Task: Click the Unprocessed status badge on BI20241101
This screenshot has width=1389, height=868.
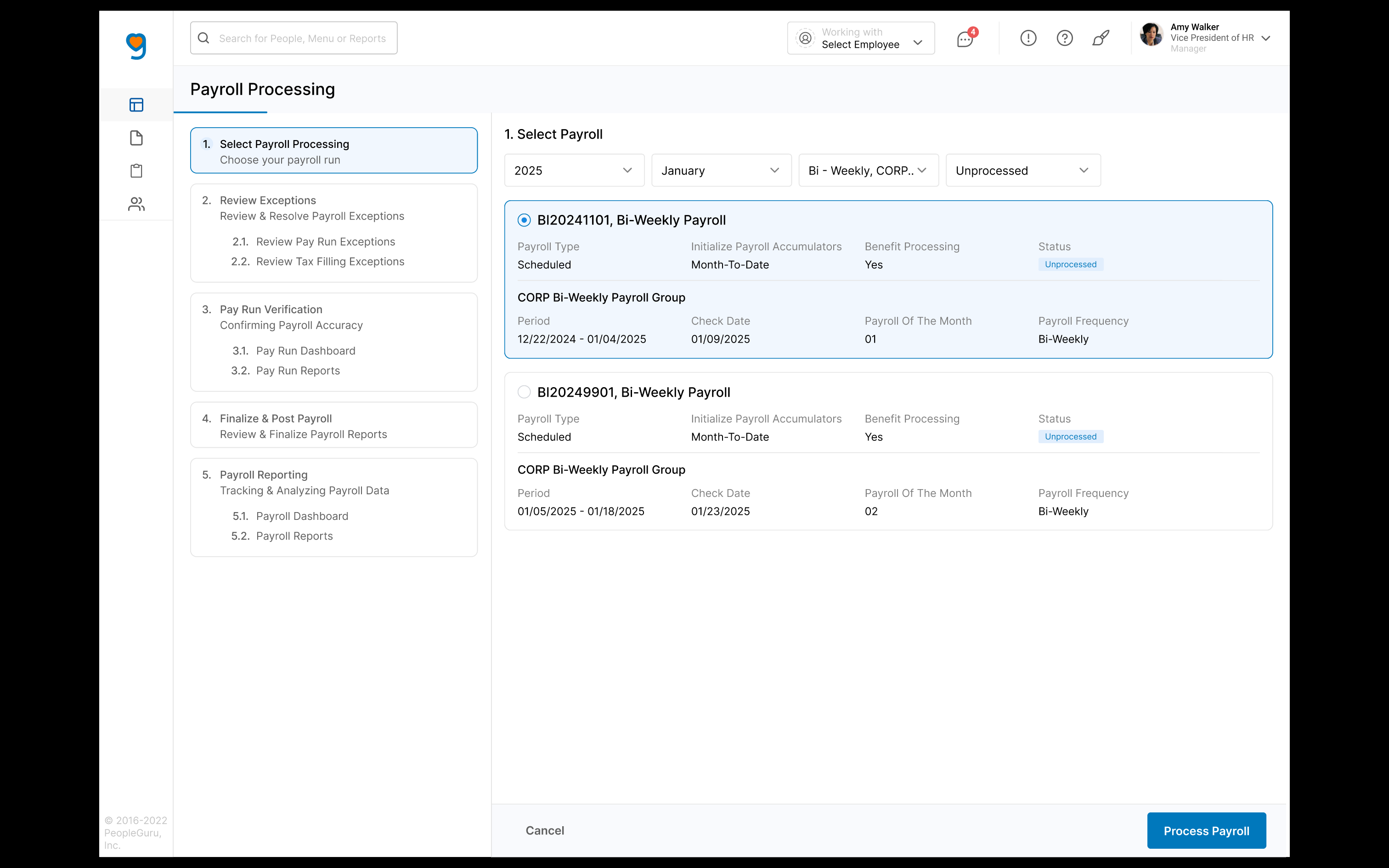Action: tap(1069, 264)
